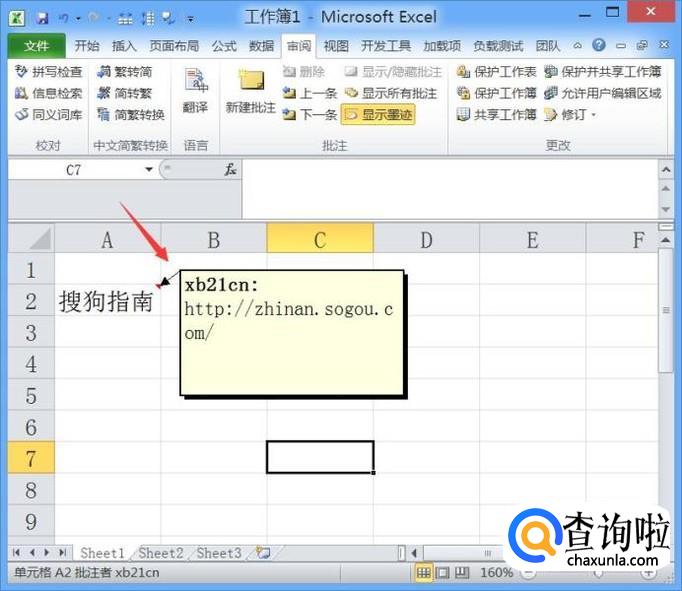Open 信息检索 research tool
The image size is (682, 591).
pyautogui.click(x=49, y=93)
